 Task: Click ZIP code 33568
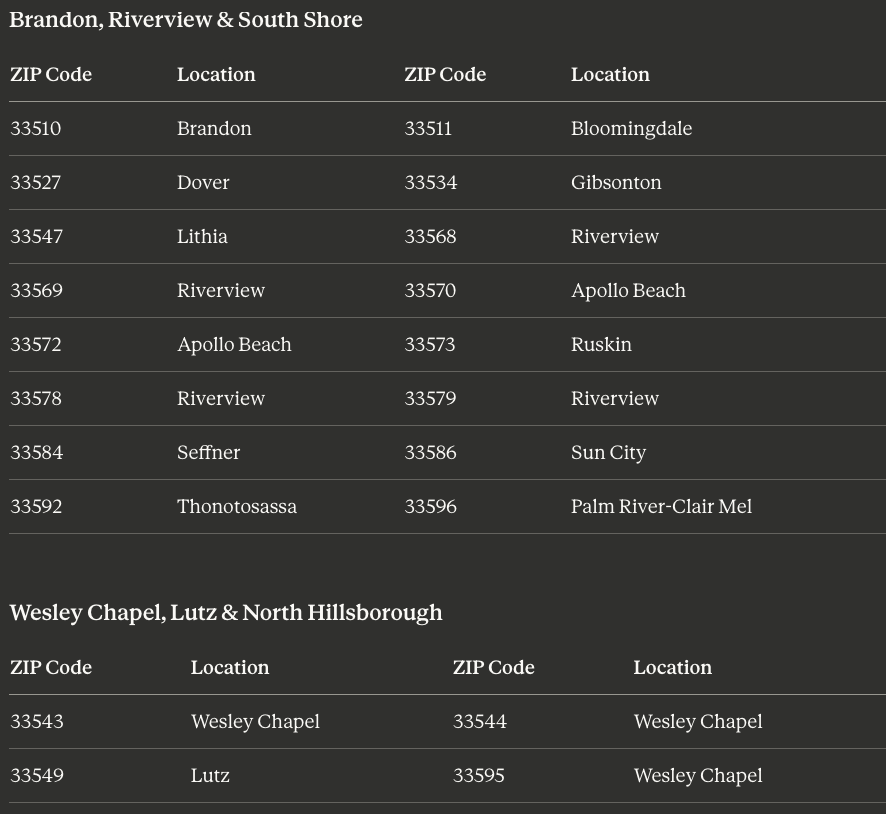(430, 237)
